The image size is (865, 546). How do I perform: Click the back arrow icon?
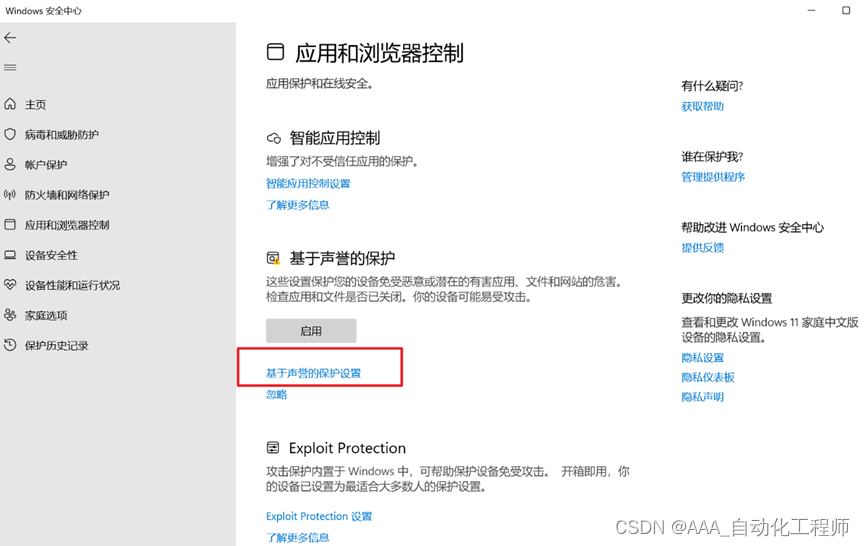(x=10, y=38)
